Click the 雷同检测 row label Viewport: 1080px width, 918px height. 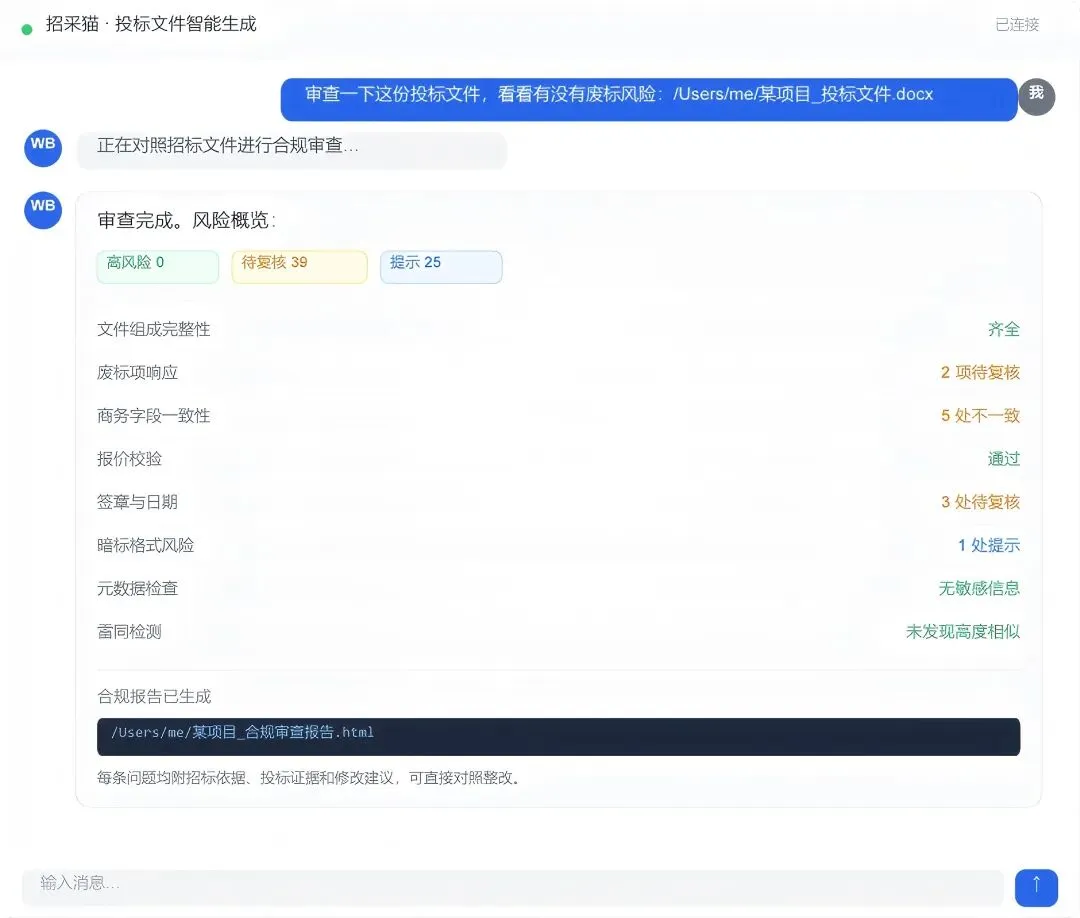point(129,632)
